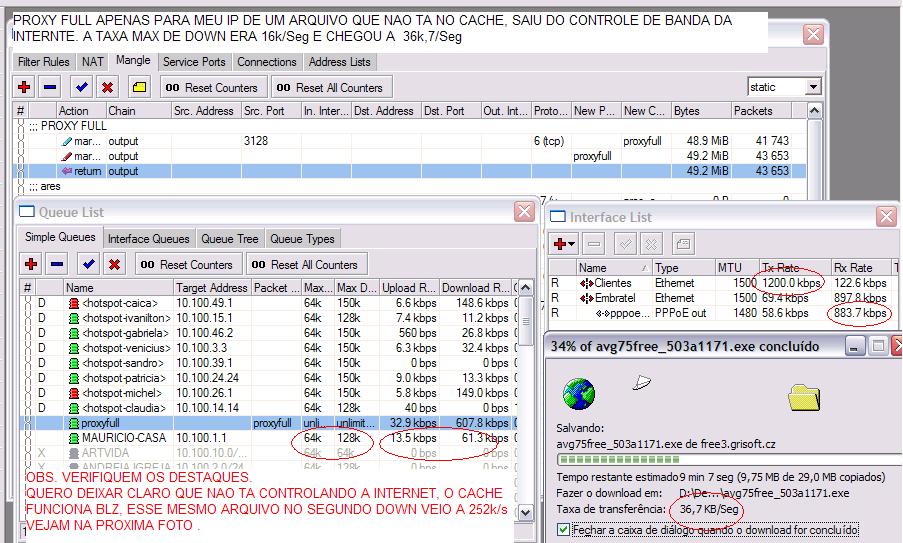Click the comment icon in Interface List toolbar
The height and width of the screenshot is (543, 903).
tap(683, 244)
